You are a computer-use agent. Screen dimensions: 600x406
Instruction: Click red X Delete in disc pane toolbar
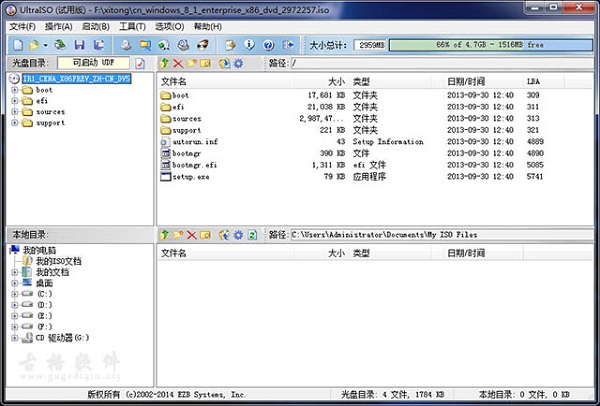(x=178, y=63)
